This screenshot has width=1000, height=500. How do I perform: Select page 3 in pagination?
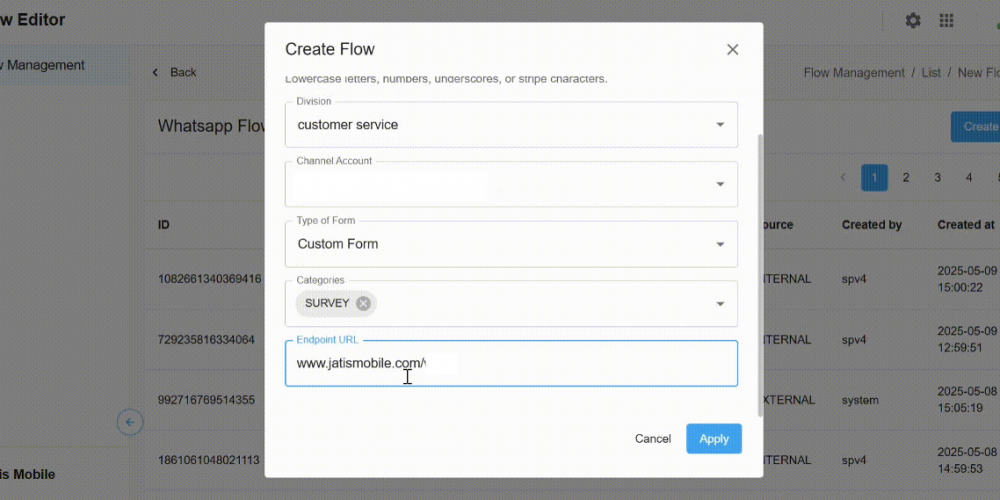click(938, 178)
